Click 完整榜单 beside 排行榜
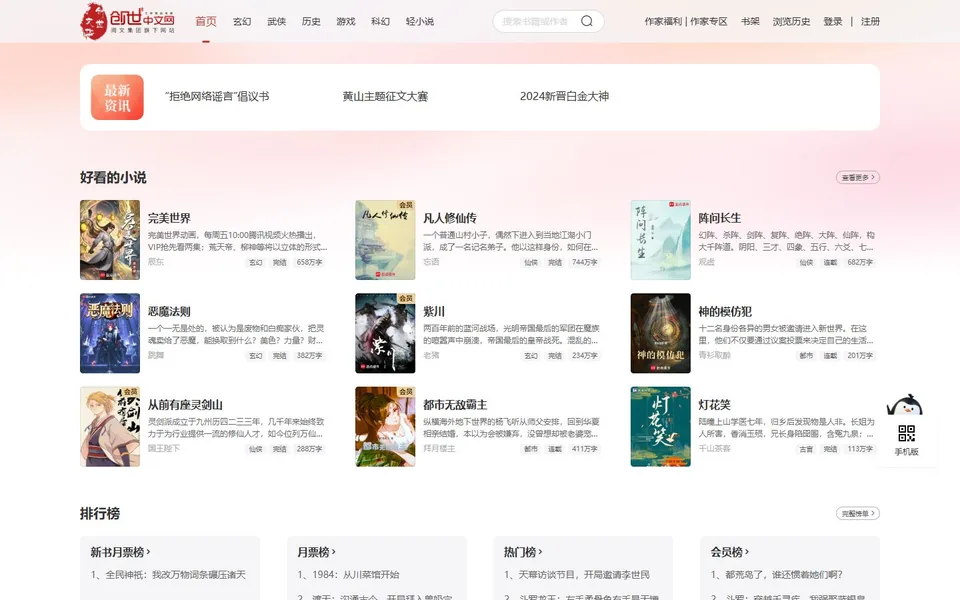The image size is (960, 600). tap(858, 514)
